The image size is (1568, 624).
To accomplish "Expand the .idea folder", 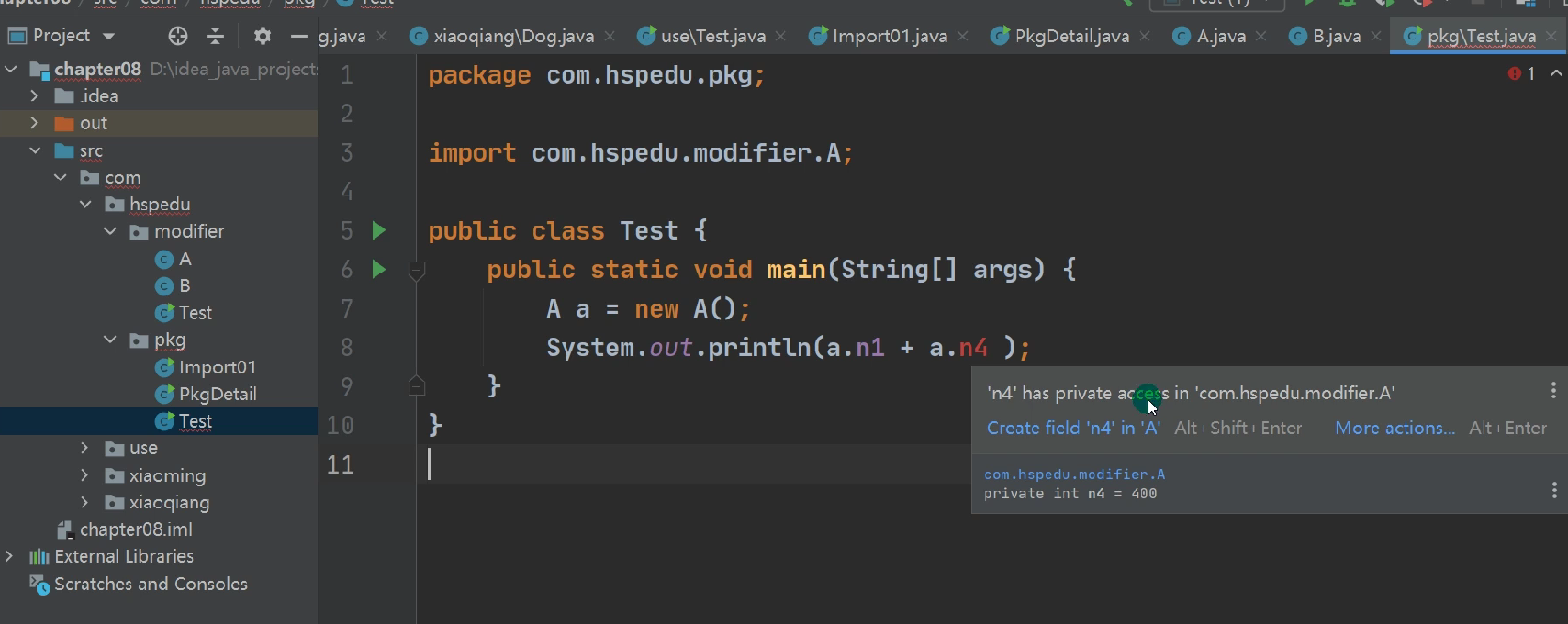I will point(35,95).
